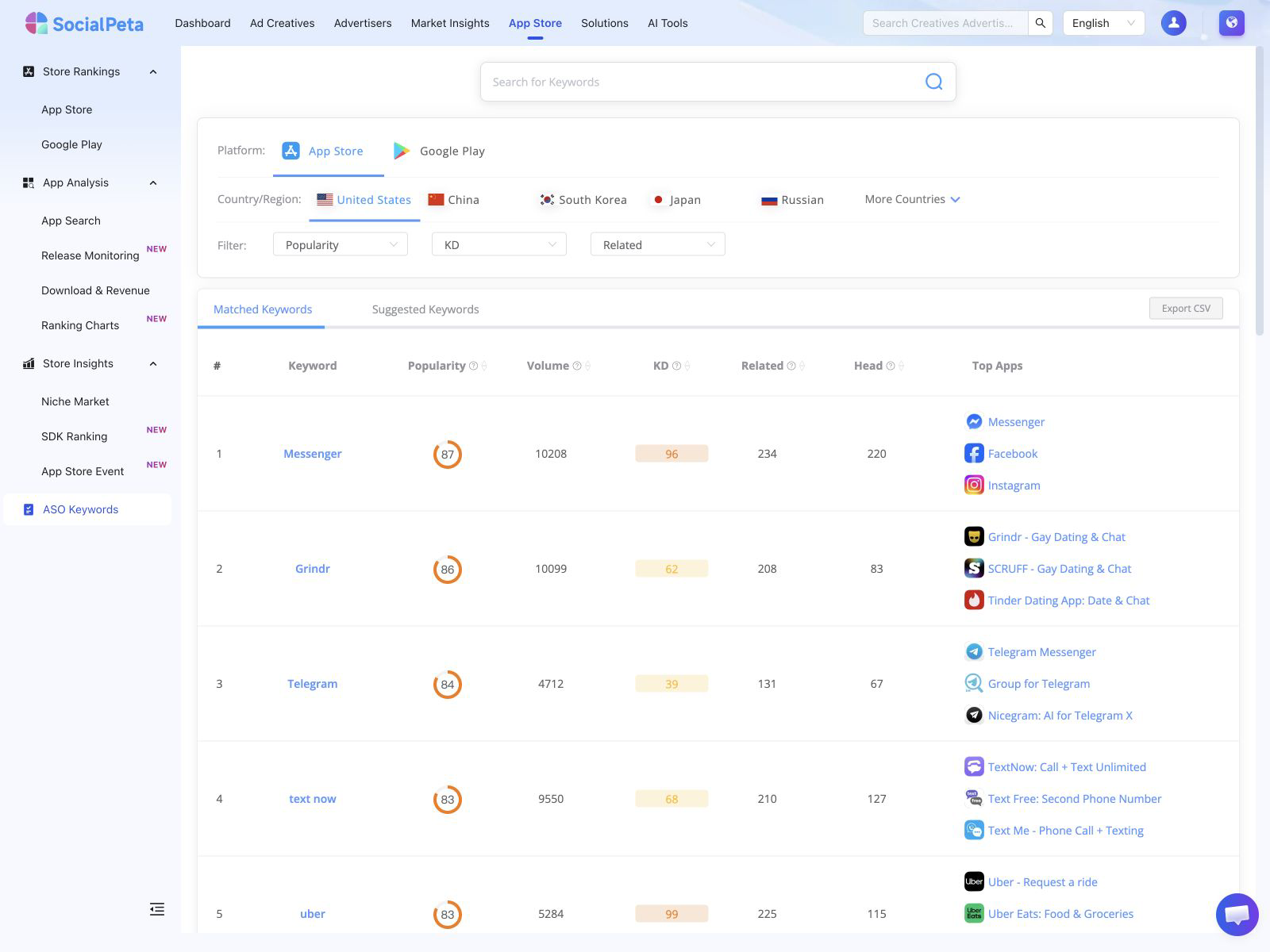
Task: Click the Search Creatives Advertisers field
Action: click(x=945, y=23)
